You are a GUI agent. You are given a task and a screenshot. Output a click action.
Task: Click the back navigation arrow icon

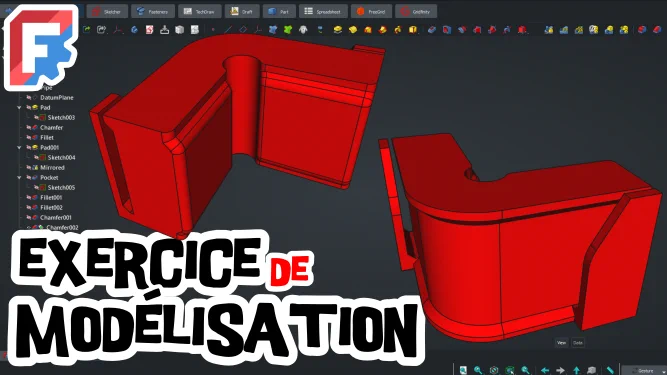point(544,370)
